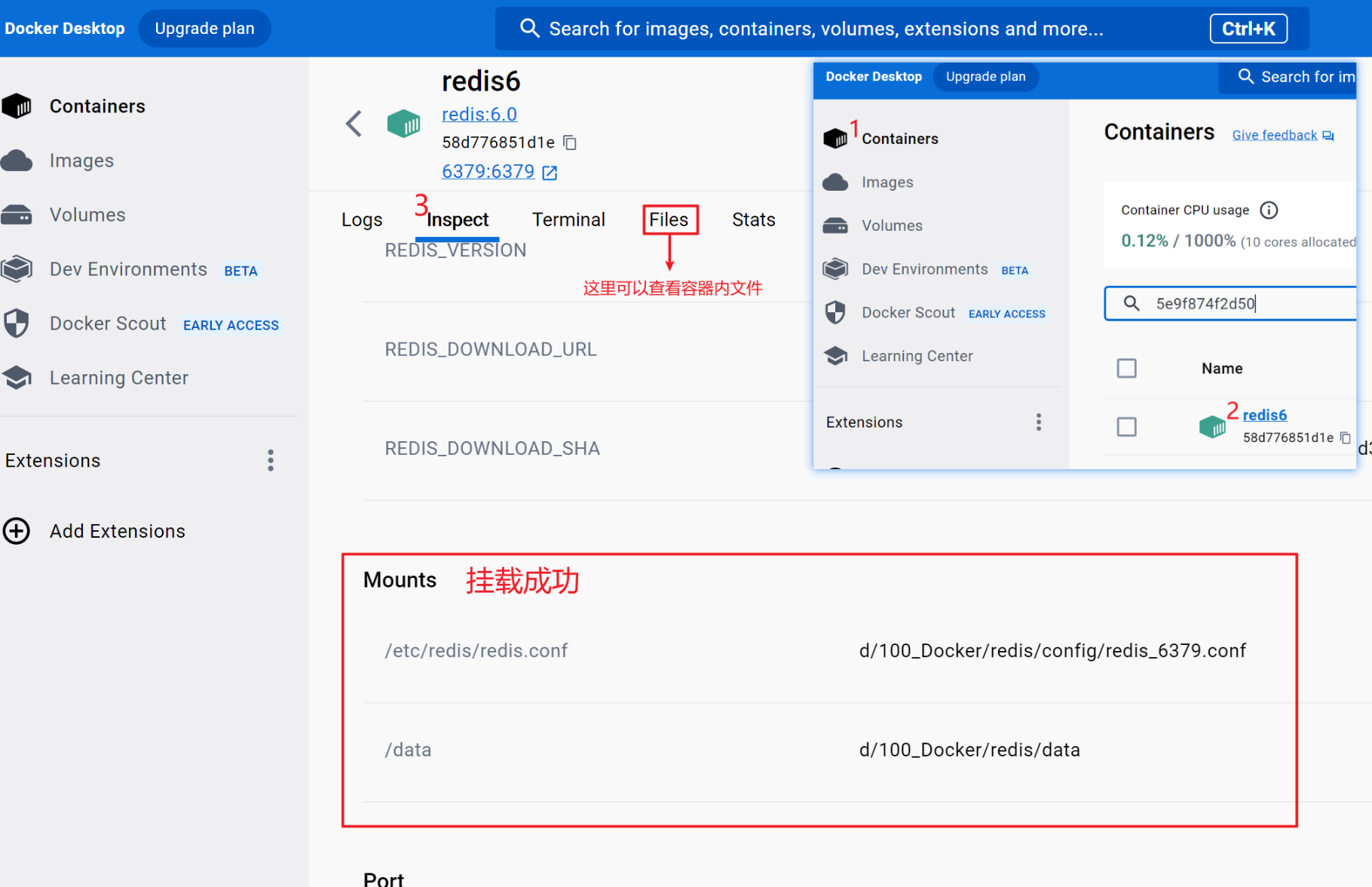Open Learning Center in the main sidebar
The width and height of the screenshot is (1372, 887).
(118, 378)
